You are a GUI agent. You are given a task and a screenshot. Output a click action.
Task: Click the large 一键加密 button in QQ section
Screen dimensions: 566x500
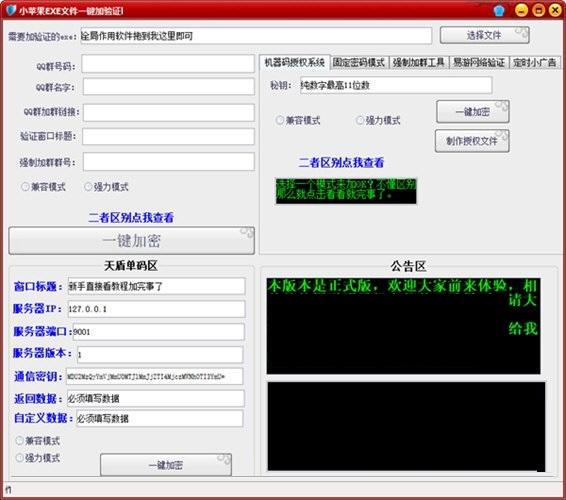tap(131, 241)
